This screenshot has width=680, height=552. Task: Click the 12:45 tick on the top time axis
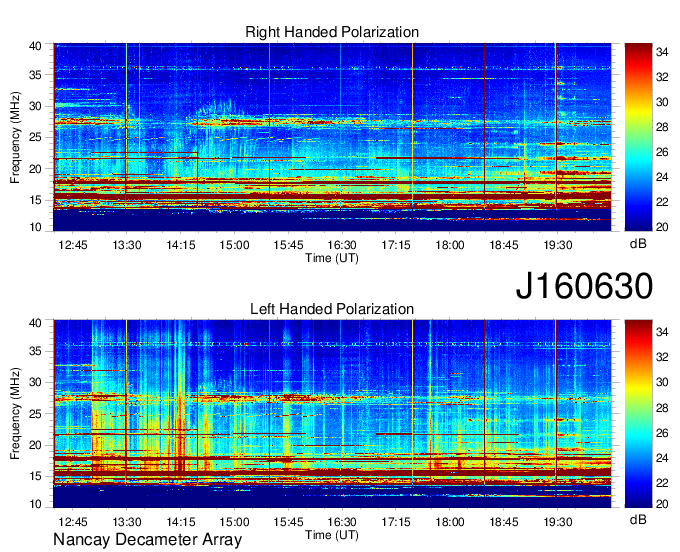[x=73, y=245]
